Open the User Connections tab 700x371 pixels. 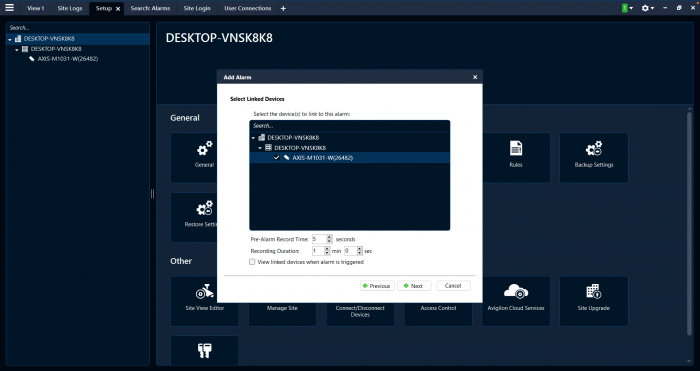[x=247, y=8]
